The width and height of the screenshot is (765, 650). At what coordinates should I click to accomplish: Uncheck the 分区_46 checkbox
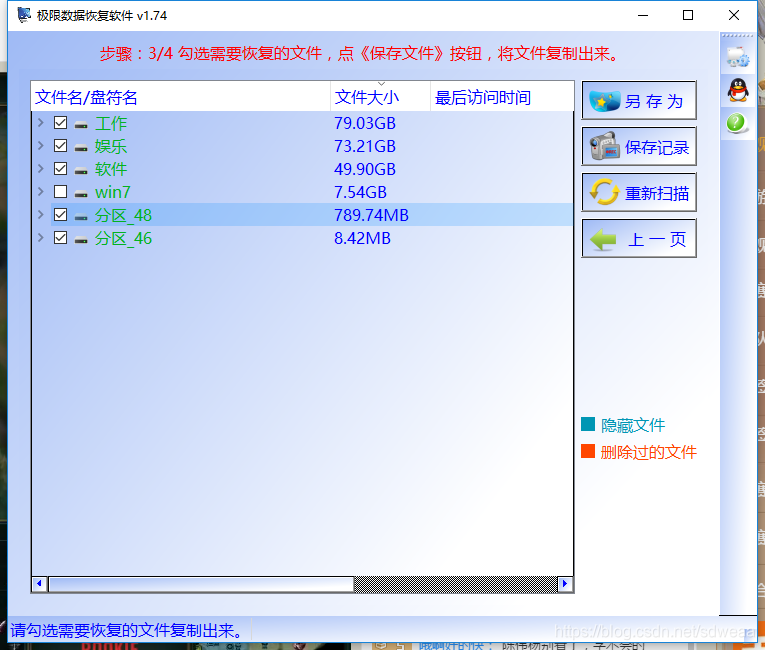click(60, 238)
